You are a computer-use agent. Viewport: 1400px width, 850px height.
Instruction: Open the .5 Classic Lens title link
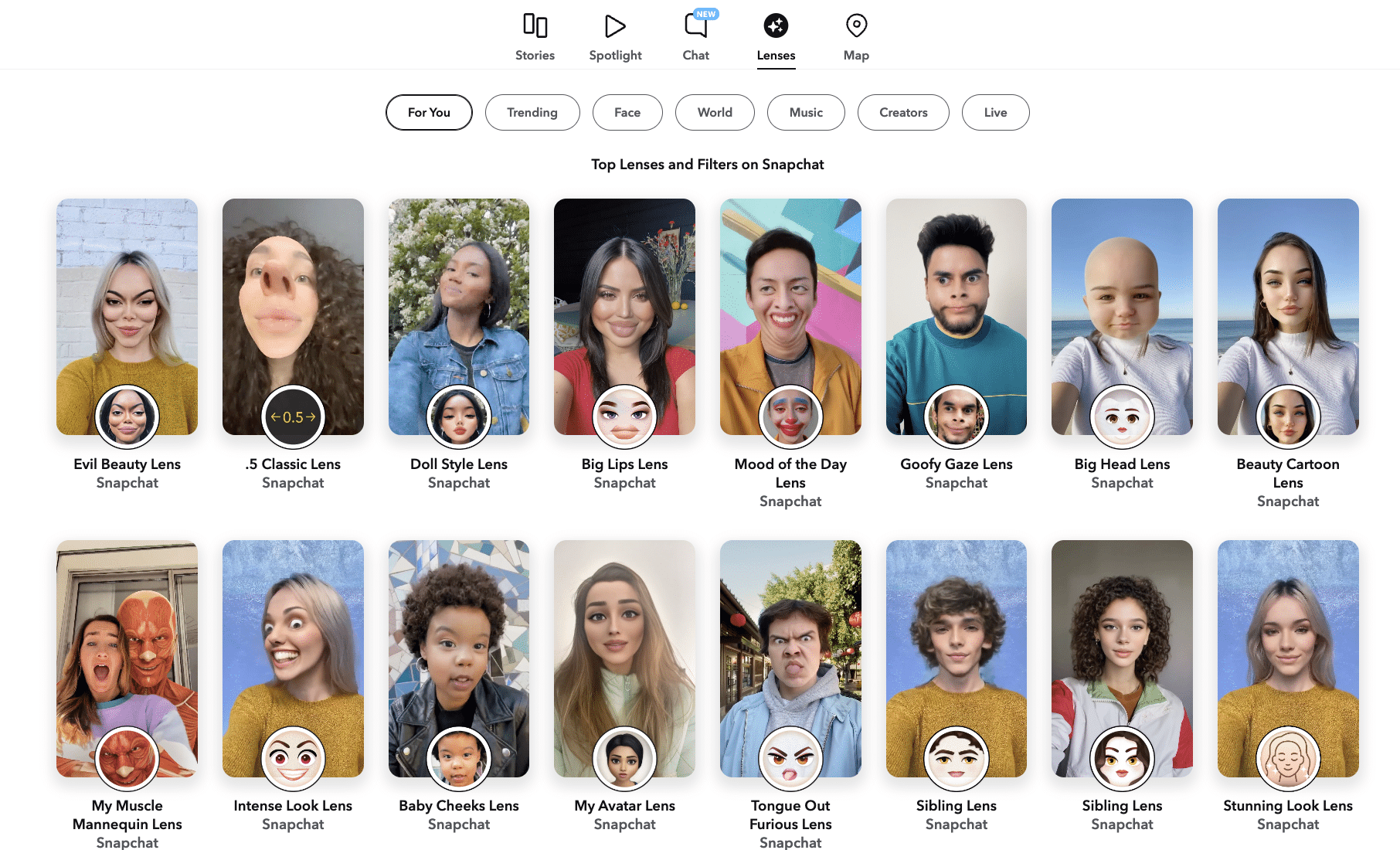pos(293,464)
